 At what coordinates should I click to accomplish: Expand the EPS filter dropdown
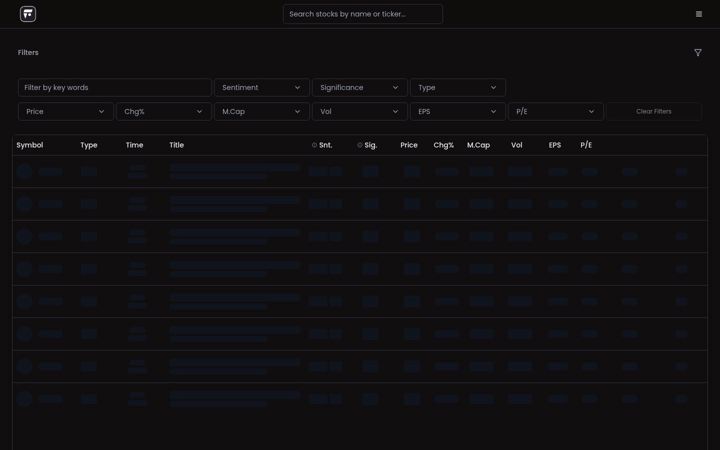(x=457, y=112)
